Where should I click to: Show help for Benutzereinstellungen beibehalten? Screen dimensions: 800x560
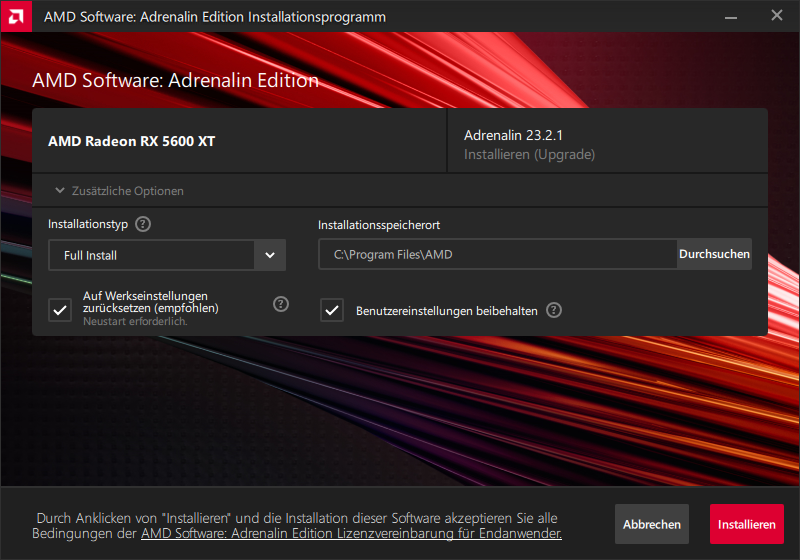(x=554, y=310)
